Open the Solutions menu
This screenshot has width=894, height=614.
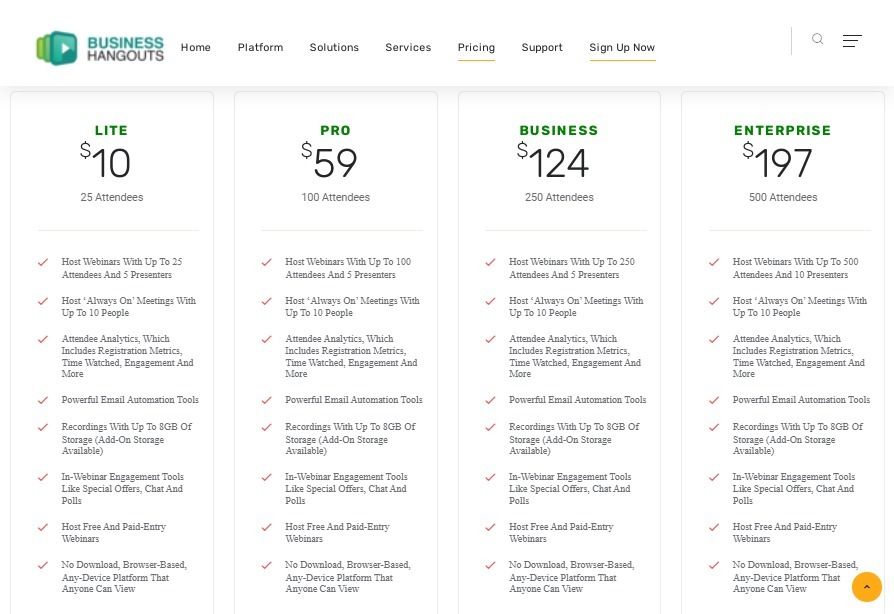coord(334,47)
